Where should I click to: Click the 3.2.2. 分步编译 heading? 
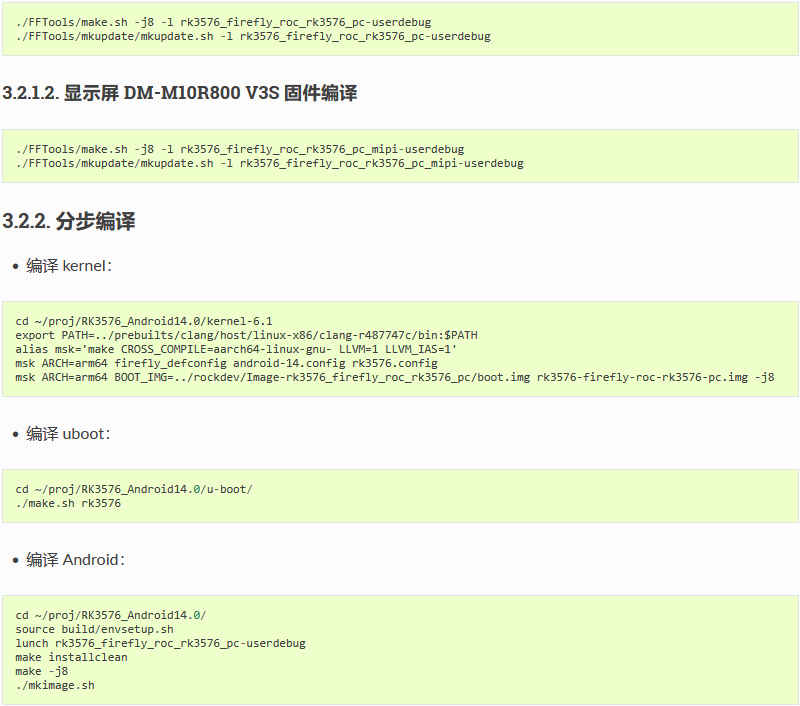click(x=69, y=221)
